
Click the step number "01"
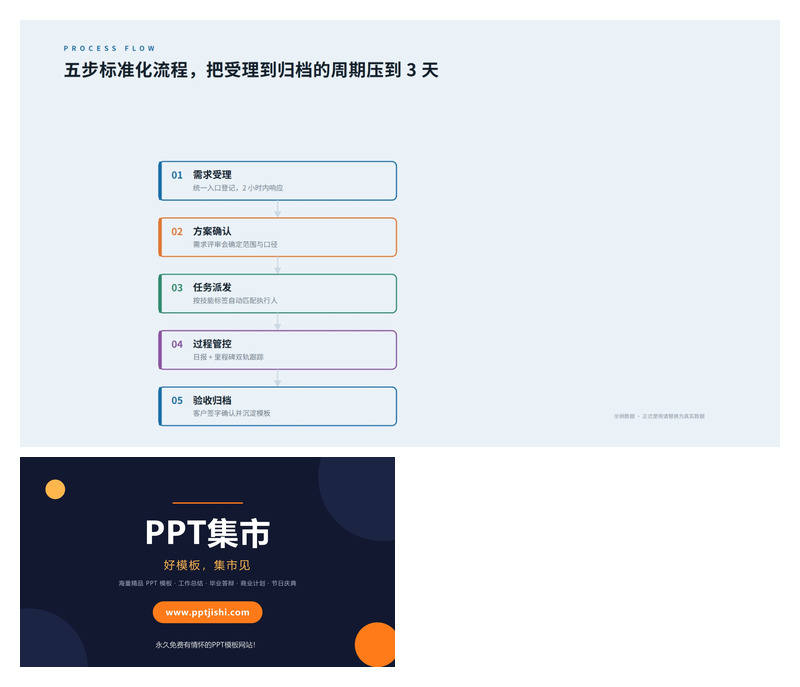tap(177, 175)
